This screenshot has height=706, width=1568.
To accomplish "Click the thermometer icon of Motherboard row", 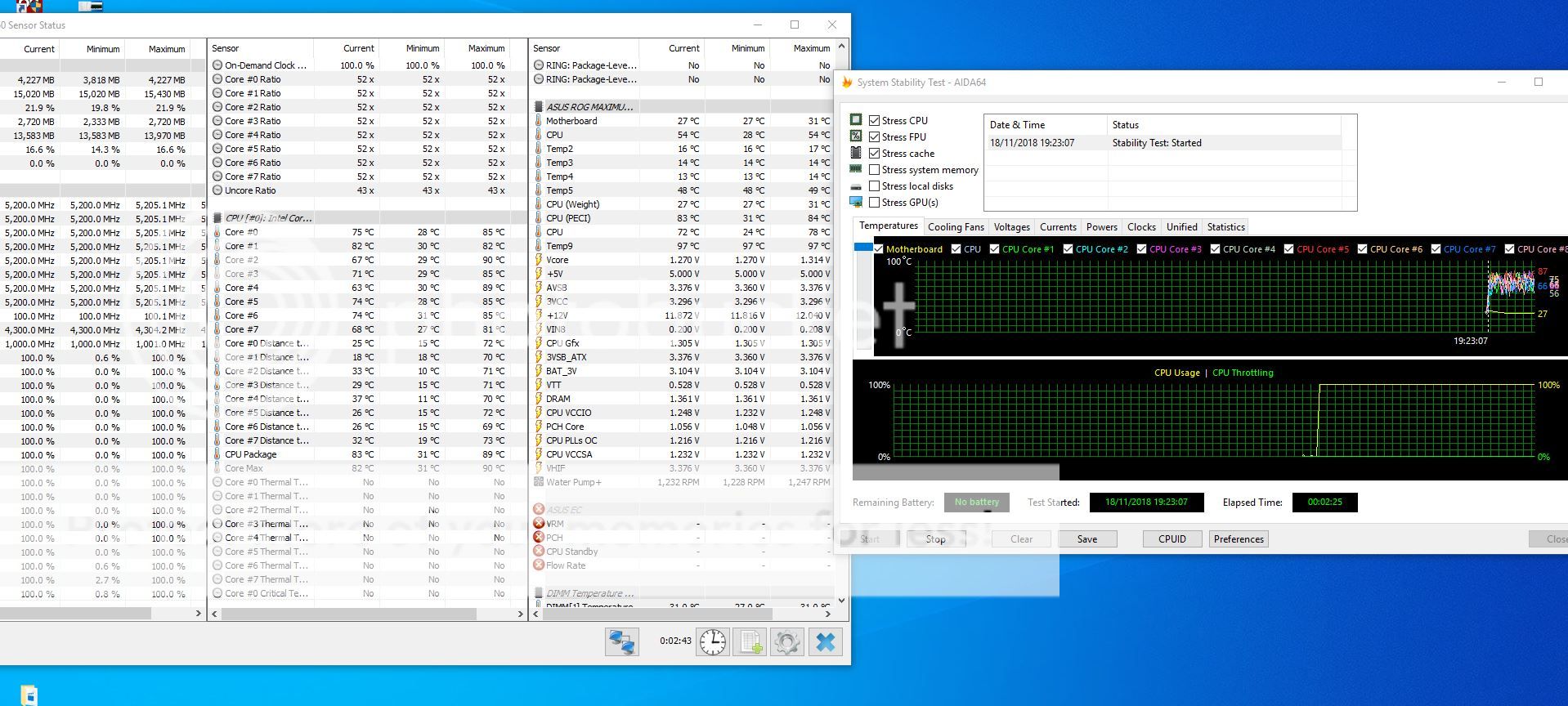I will coord(539,121).
